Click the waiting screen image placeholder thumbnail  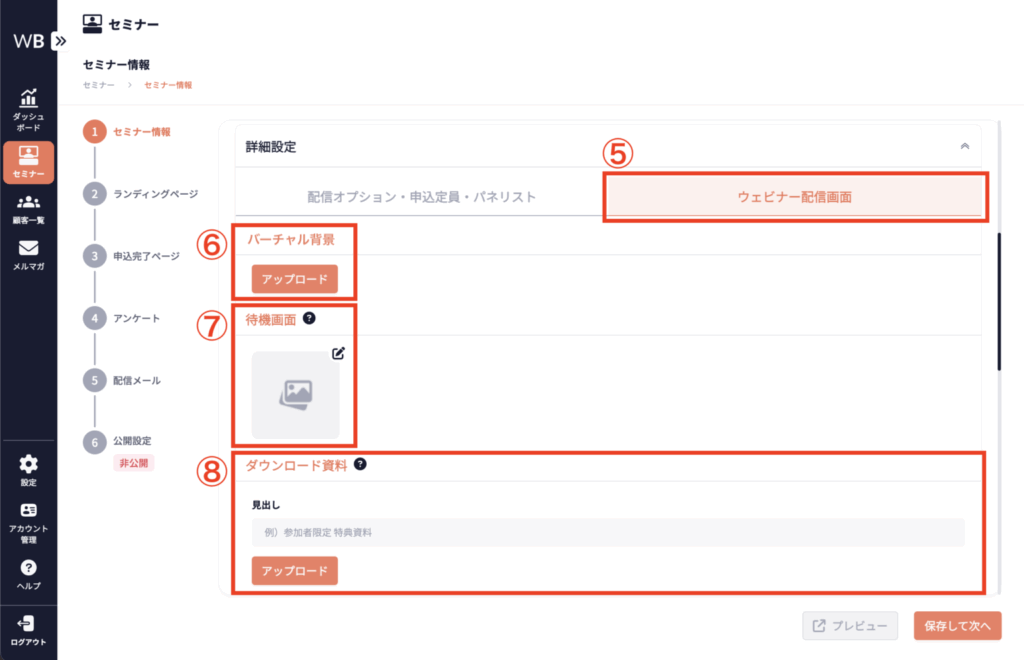(x=295, y=394)
